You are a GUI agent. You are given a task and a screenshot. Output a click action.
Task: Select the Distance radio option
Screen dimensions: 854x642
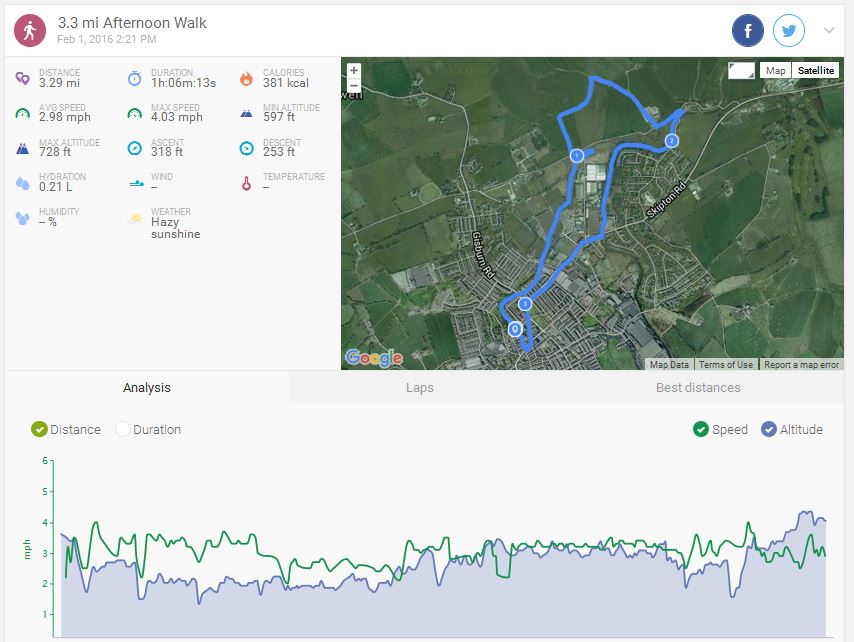pos(40,429)
